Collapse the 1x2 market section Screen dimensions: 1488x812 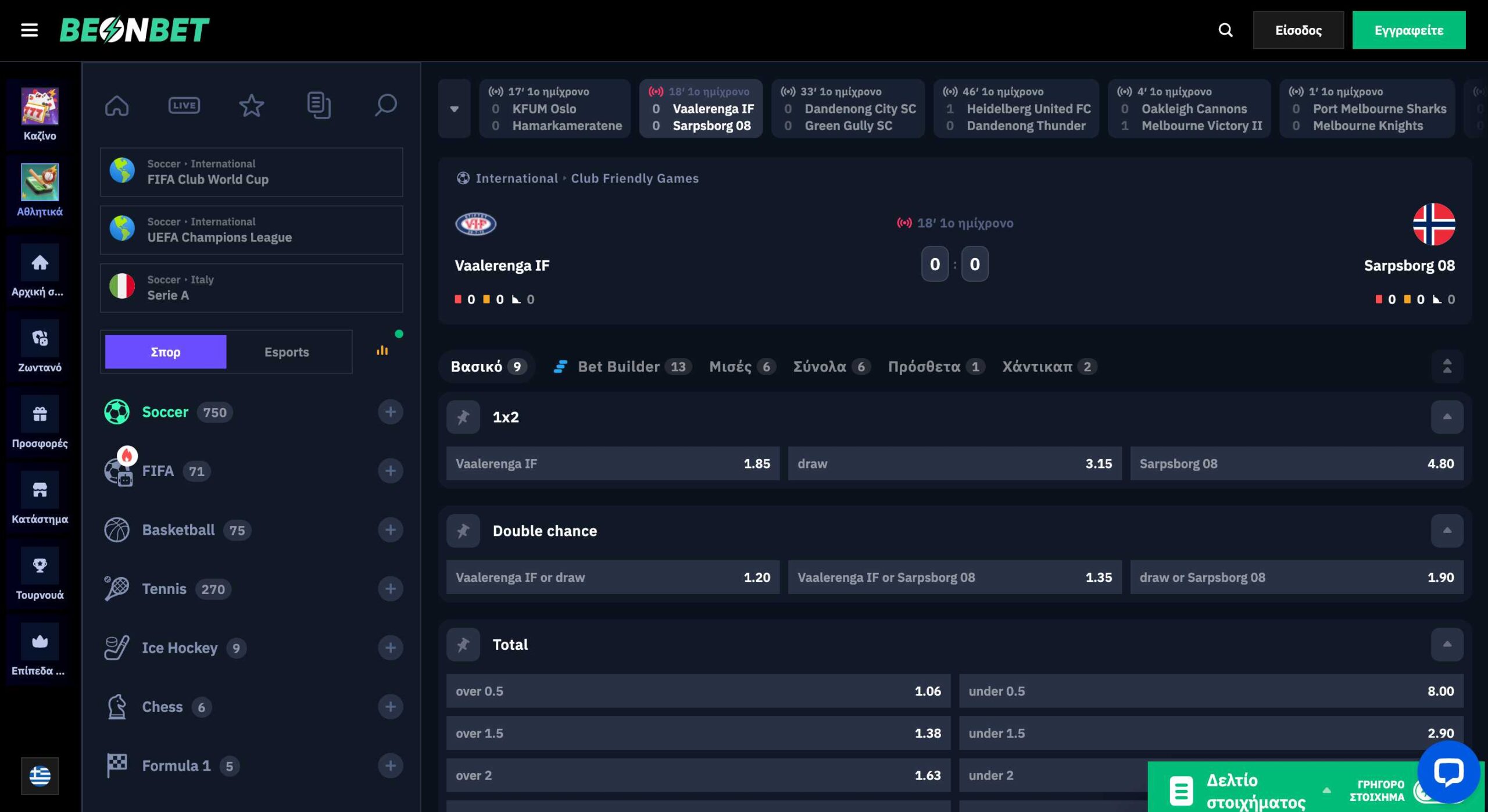[1447, 417]
